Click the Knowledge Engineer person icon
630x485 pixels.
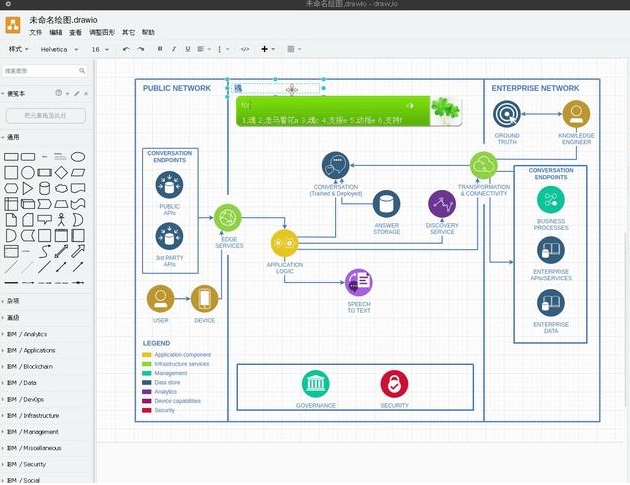coord(576,114)
